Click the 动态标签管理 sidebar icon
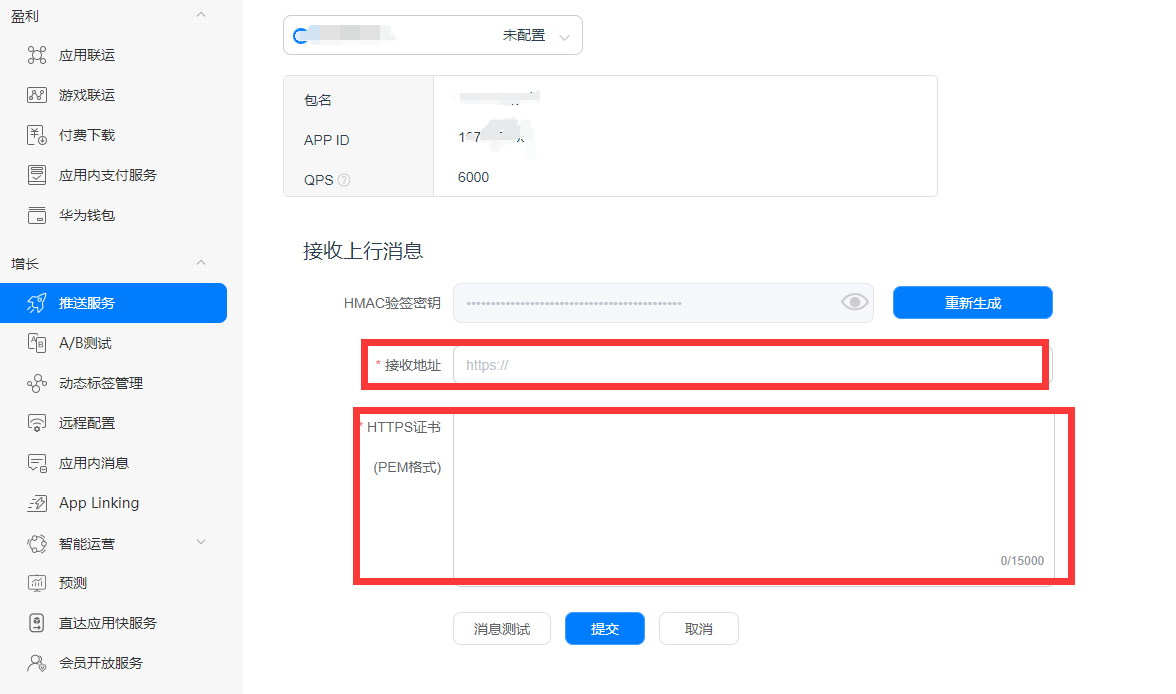 pyautogui.click(x=37, y=383)
